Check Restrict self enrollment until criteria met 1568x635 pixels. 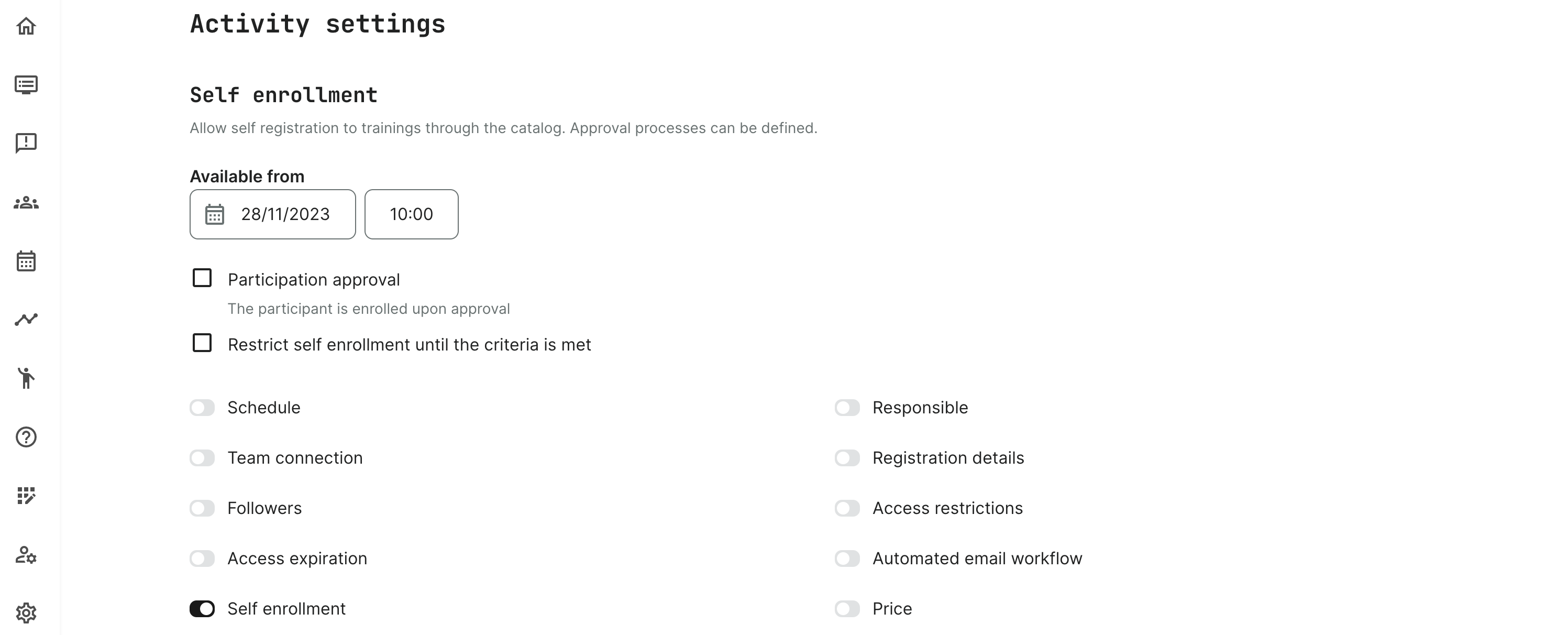pyautogui.click(x=202, y=343)
